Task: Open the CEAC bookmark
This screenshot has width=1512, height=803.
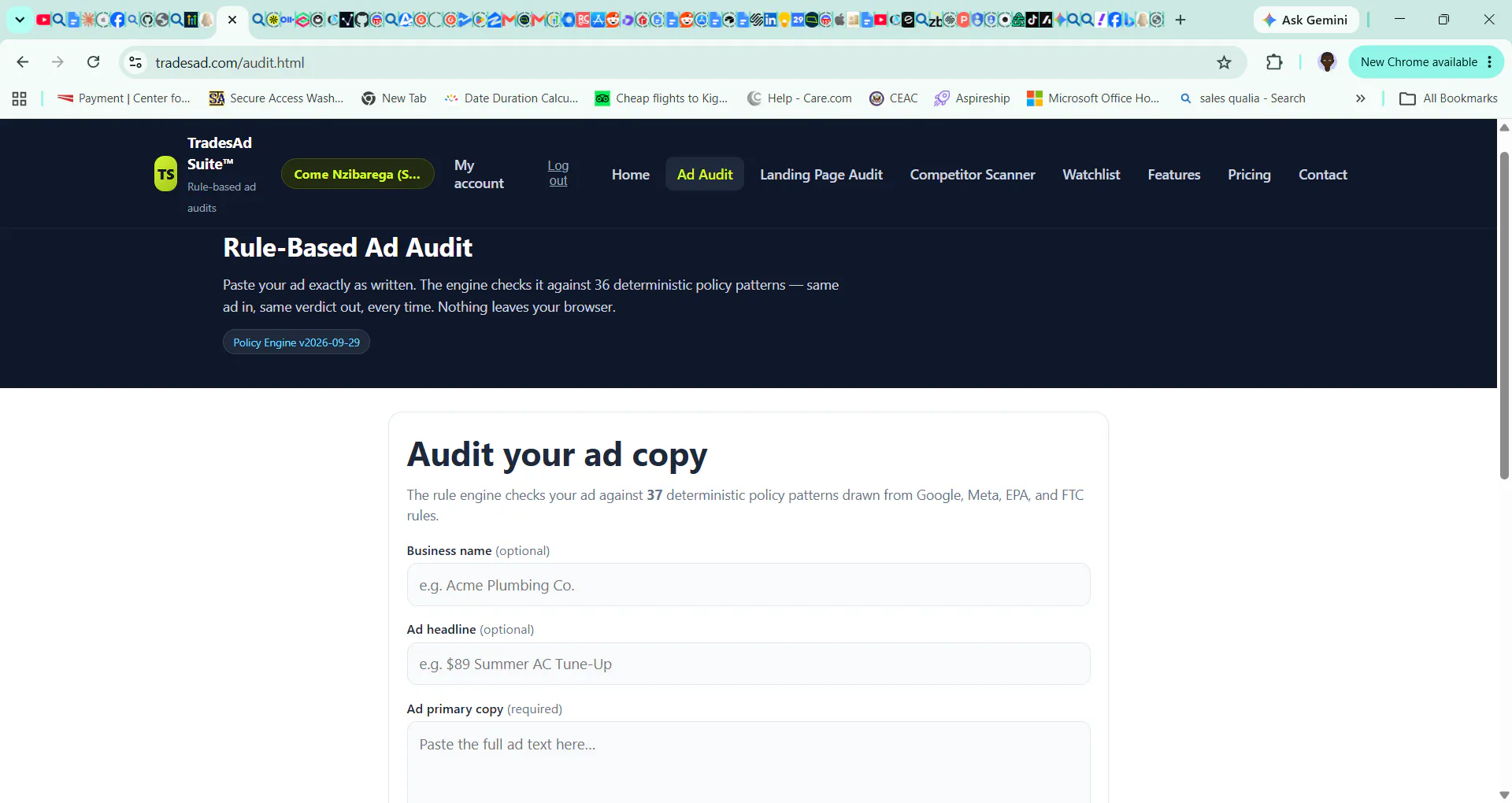Action: [894, 98]
